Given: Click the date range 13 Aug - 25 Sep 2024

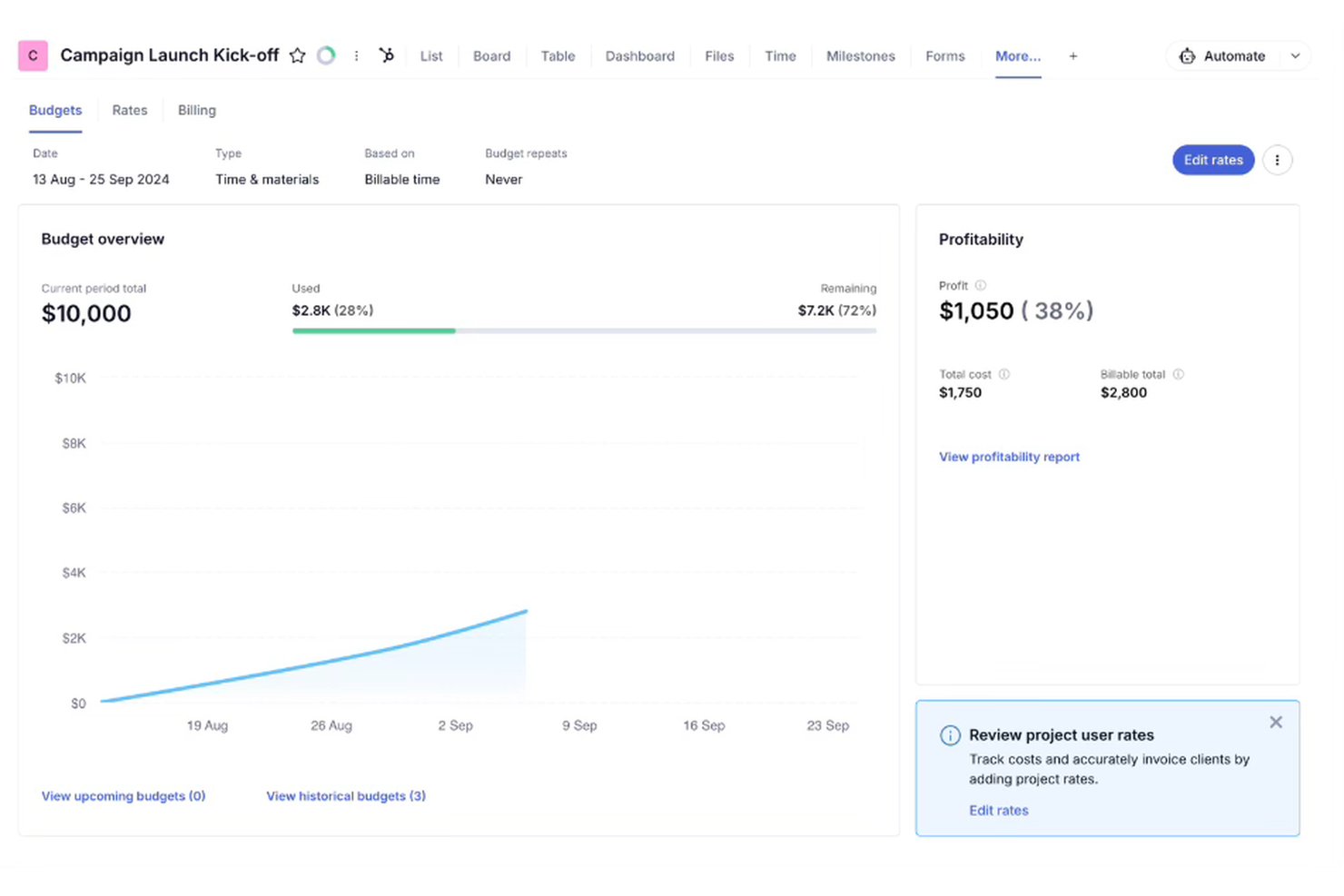Looking at the screenshot, I should tap(101, 180).
